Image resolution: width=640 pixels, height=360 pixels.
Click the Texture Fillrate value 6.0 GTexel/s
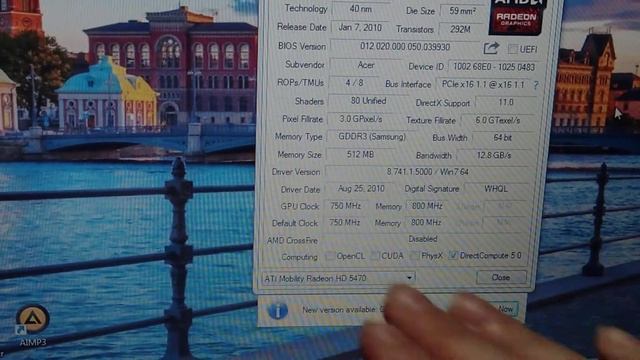(x=498, y=120)
